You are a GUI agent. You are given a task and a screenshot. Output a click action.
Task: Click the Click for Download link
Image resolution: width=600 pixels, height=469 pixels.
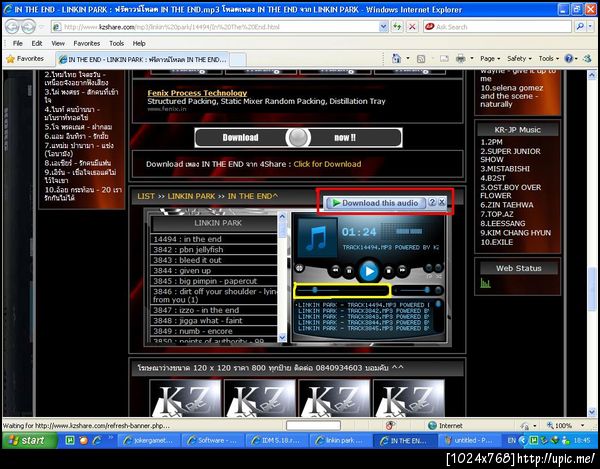pos(327,164)
